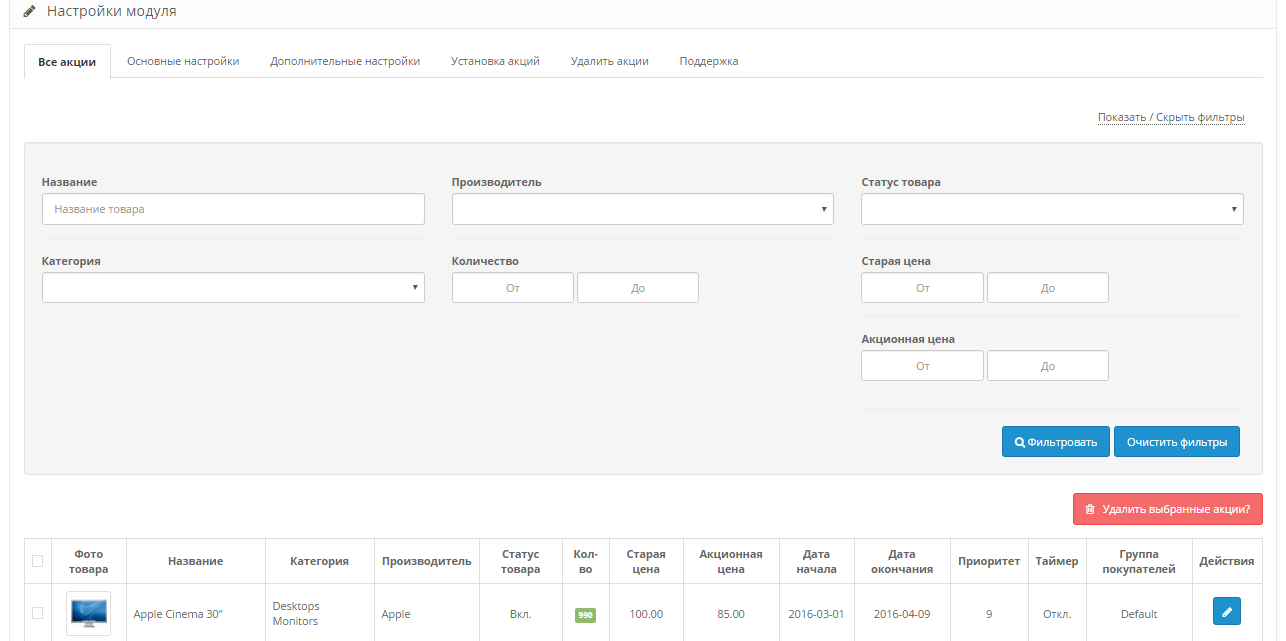The width and height of the screenshot is (1286, 641).
Task: Tick the select-all checkbox in table header
Action: (38, 561)
